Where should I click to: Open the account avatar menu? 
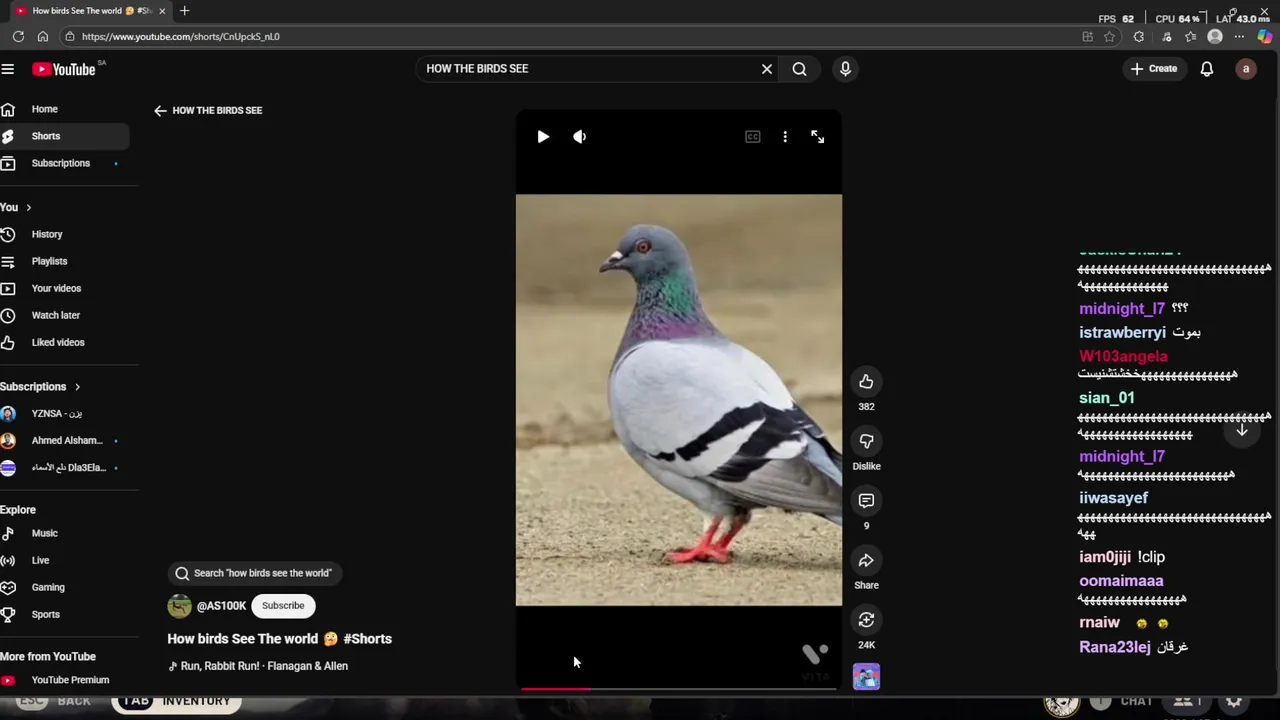pos(1245,69)
